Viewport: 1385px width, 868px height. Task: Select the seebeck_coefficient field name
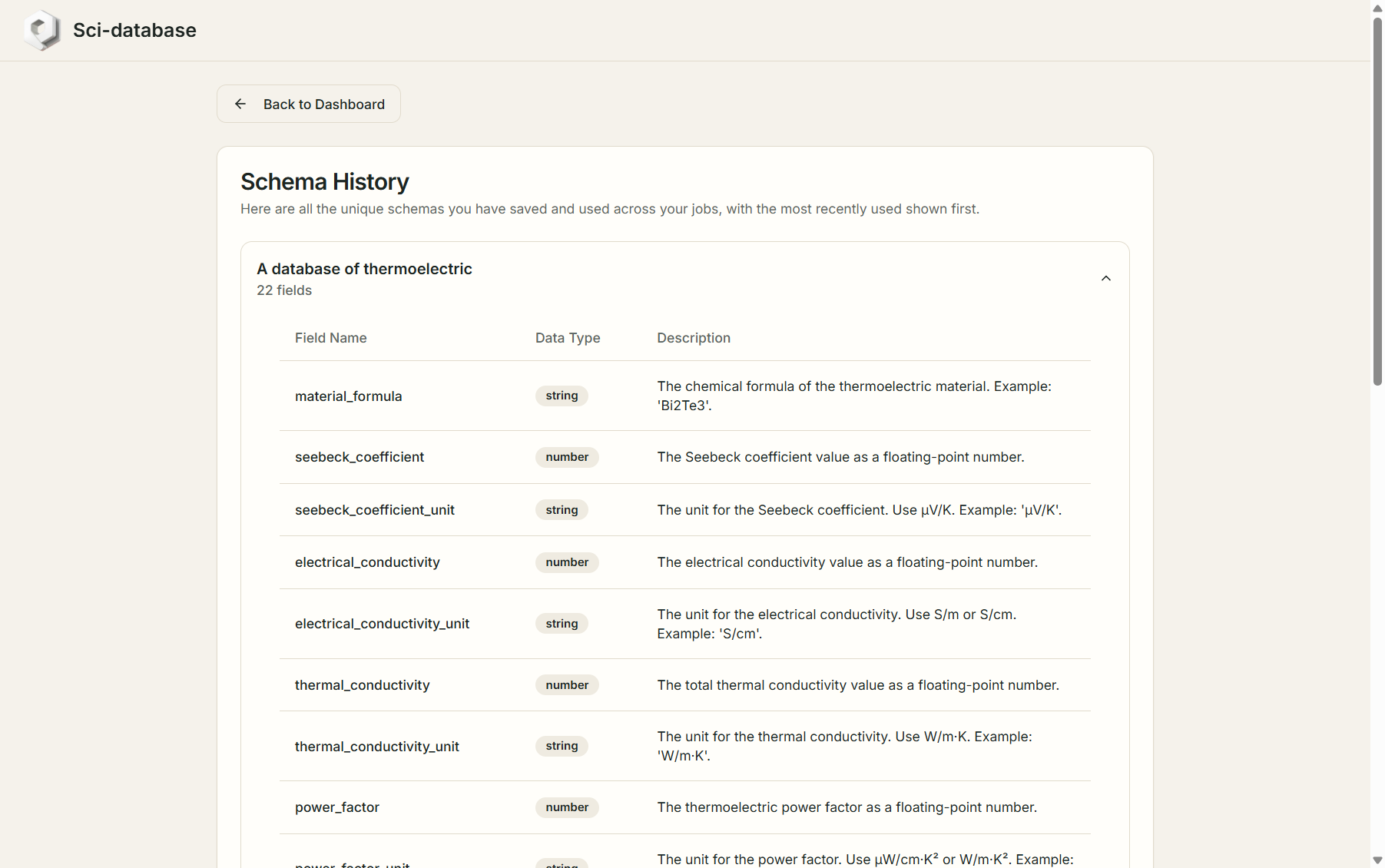pyautogui.click(x=360, y=457)
